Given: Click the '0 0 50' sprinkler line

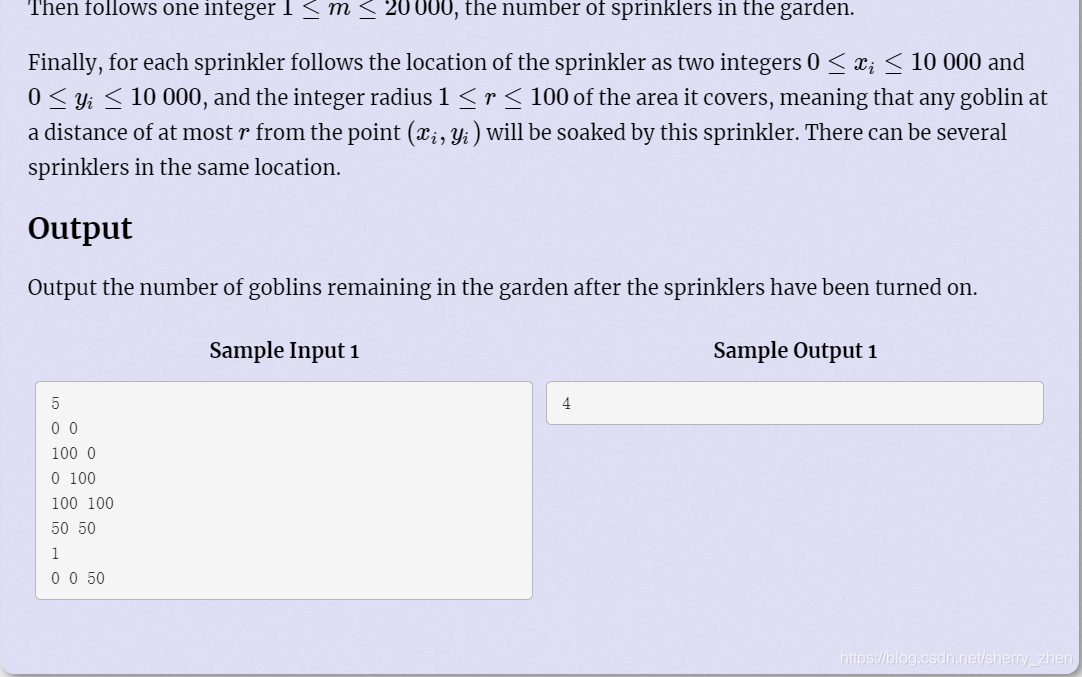Looking at the screenshot, I should tap(78, 578).
